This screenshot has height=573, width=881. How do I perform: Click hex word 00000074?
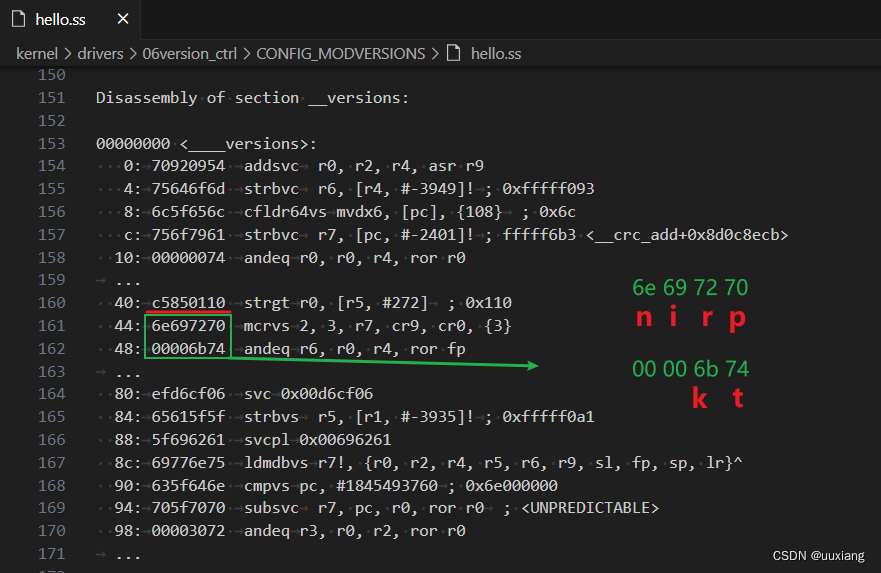coord(188,258)
